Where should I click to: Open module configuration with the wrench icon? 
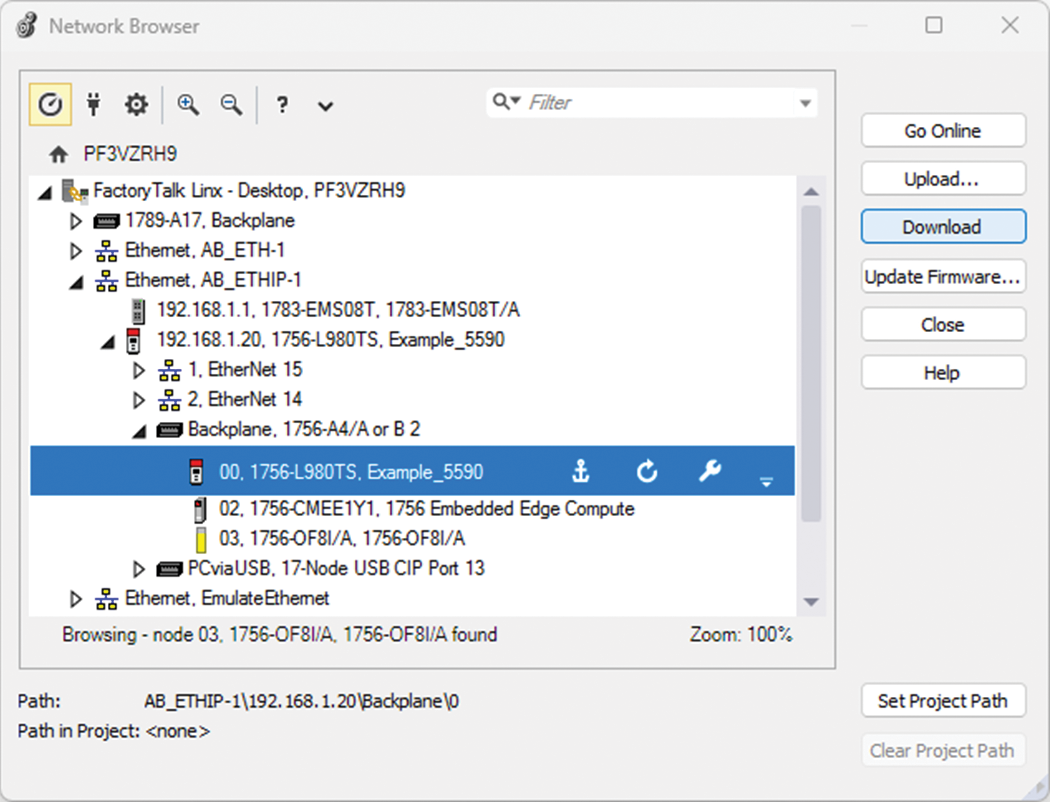(710, 470)
